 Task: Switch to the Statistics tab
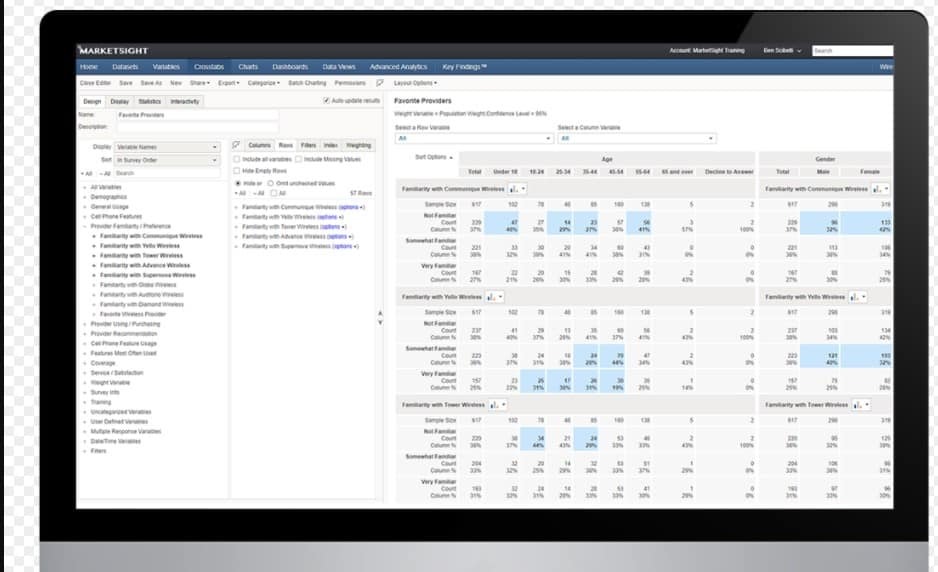(149, 101)
